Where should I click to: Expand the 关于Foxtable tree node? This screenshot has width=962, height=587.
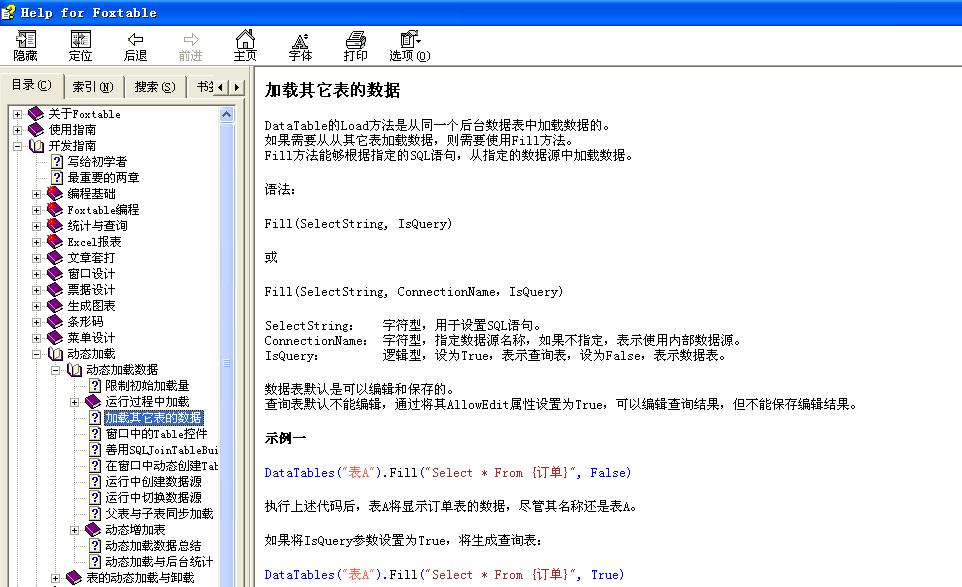pyautogui.click(x=17, y=114)
